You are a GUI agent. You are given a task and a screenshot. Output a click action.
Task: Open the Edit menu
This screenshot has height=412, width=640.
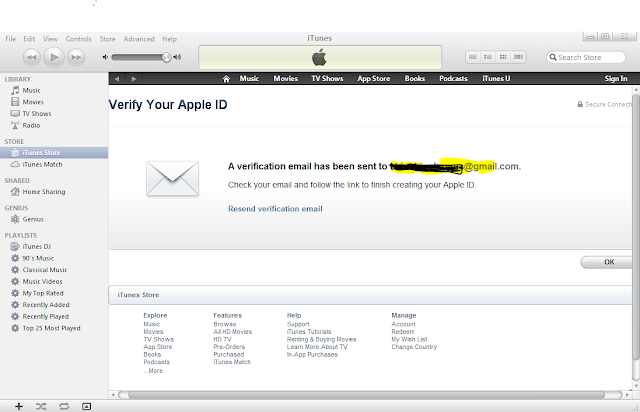click(29, 39)
